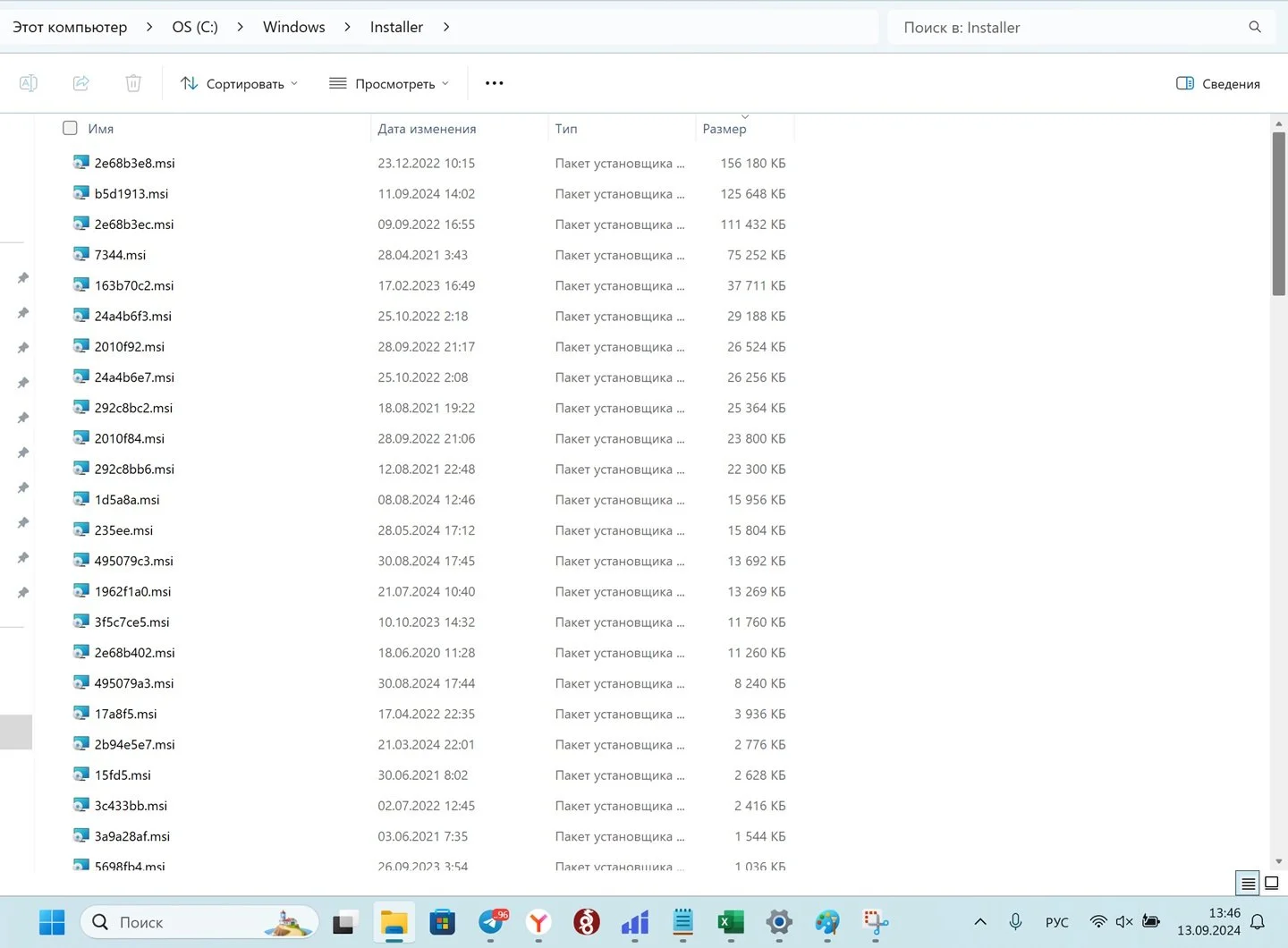The image size is (1288, 948).
Task: Open Excel from the taskbar
Action: pyautogui.click(x=731, y=922)
